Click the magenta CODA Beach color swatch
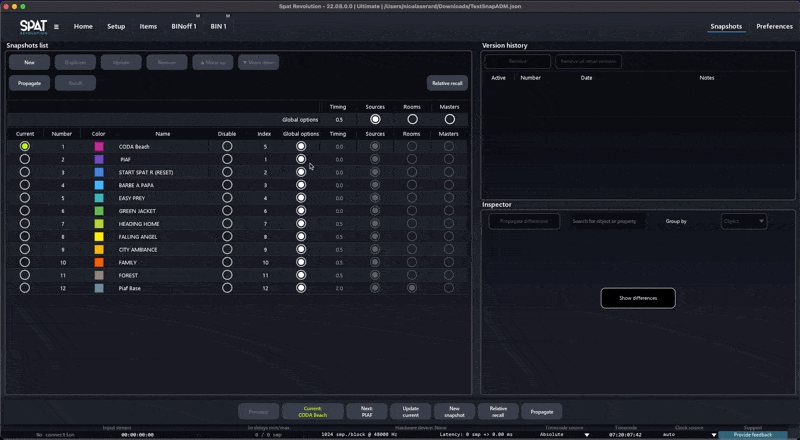Image resolution: width=800 pixels, height=440 pixels. [99, 146]
